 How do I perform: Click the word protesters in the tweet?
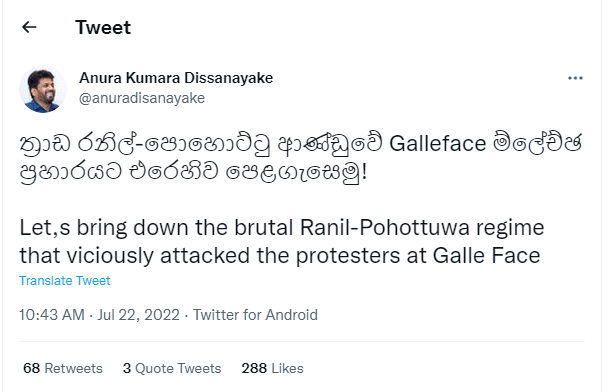click(349, 256)
